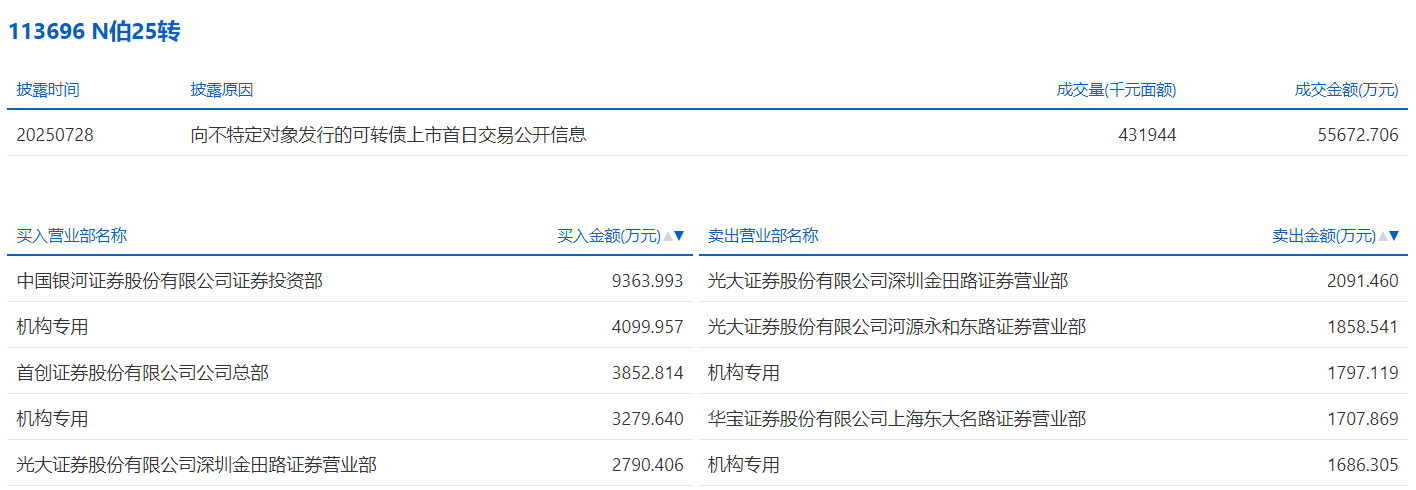Click the 卖出金额(万元) column header

coord(1323,236)
